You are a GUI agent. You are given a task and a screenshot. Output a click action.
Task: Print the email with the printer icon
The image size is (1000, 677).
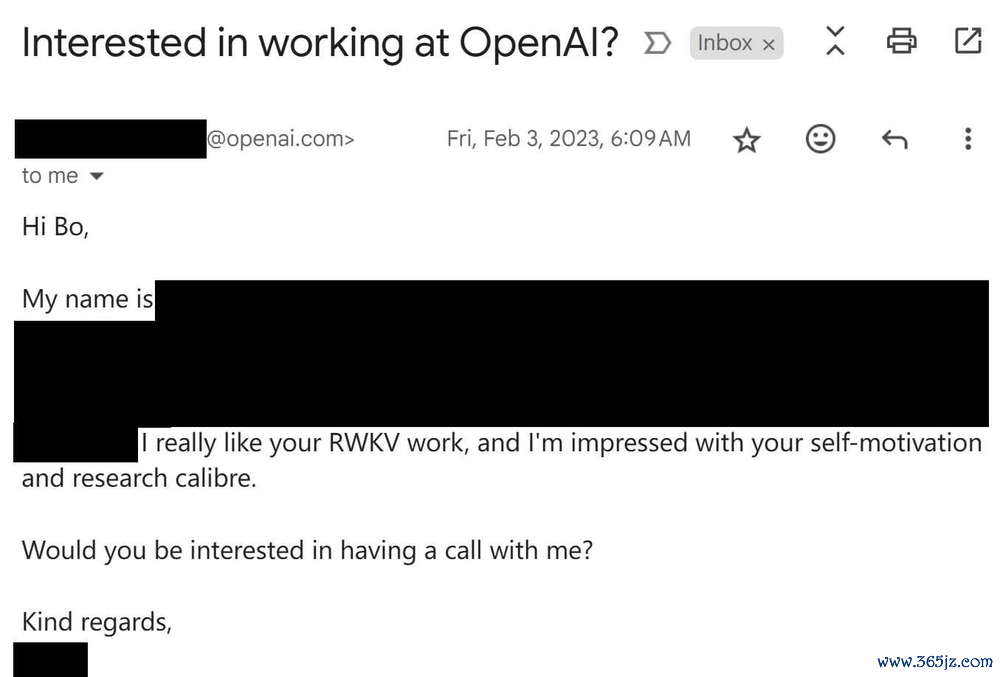pyautogui.click(x=901, y=41)
